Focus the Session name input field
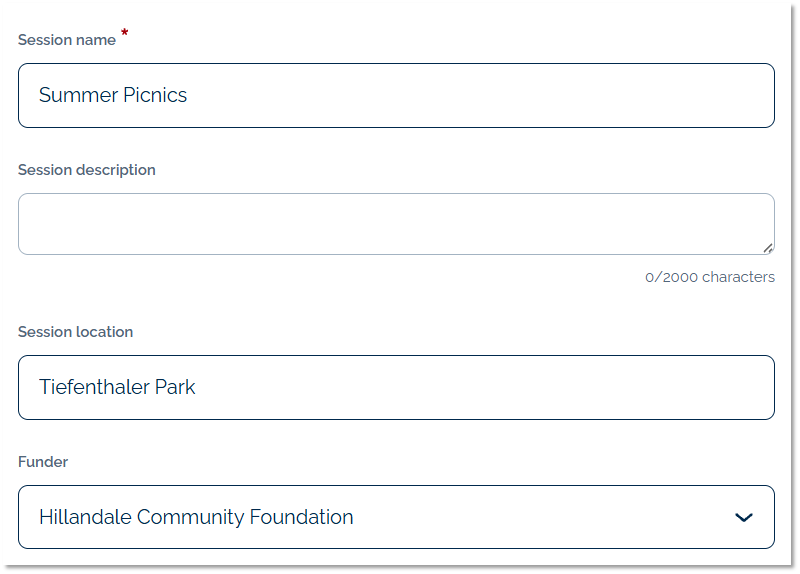This screenshot has height=574, width=800. pyautogui.click(x=396, y=96)
